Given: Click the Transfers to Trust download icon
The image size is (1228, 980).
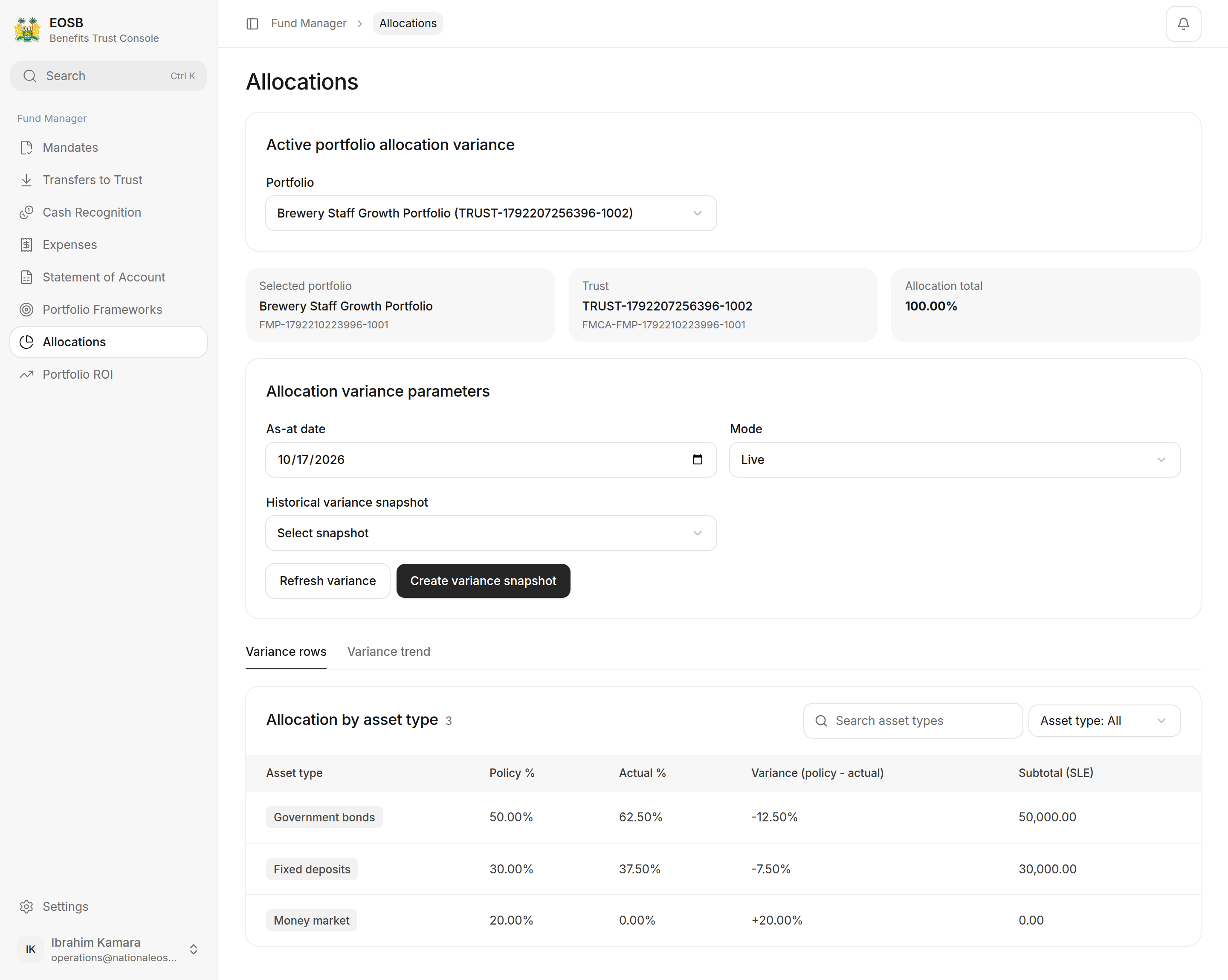Looking at the screenshot, I should pyautogui.click(x=26, y=180).
